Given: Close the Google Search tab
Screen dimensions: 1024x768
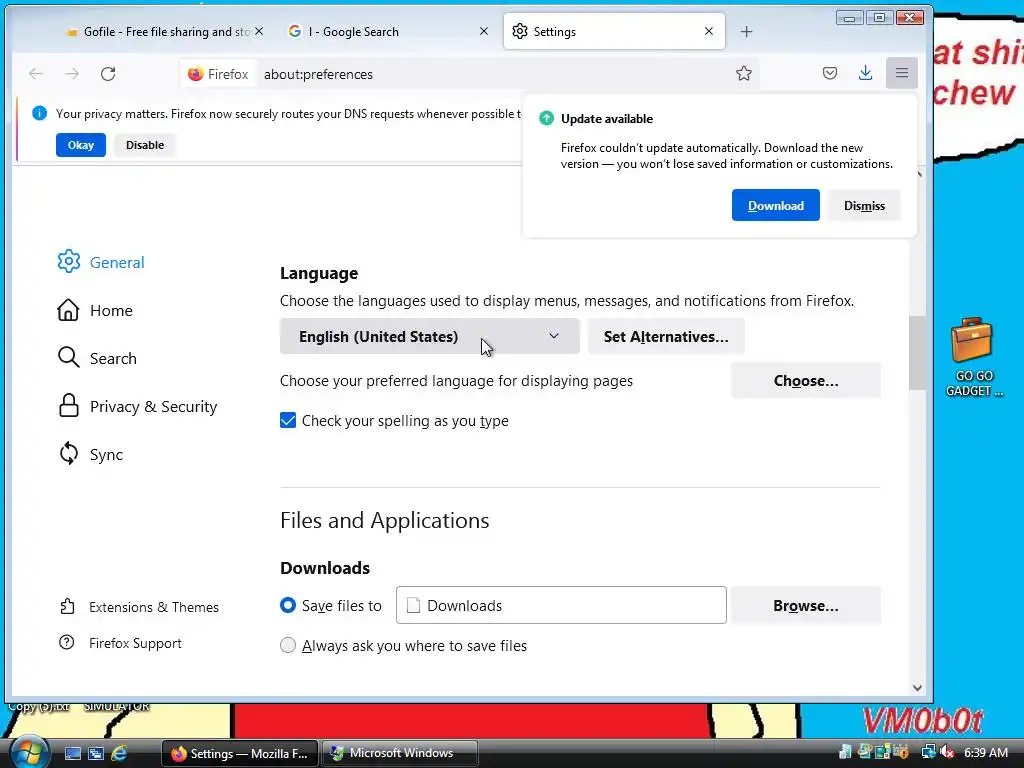Looking at the screenshot, I should 484,31.
